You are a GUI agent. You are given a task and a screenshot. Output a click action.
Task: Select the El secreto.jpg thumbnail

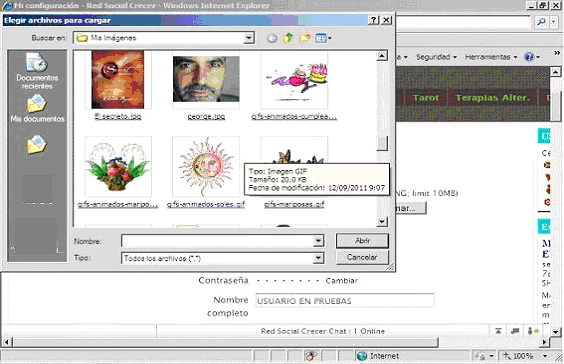[118, 79]
